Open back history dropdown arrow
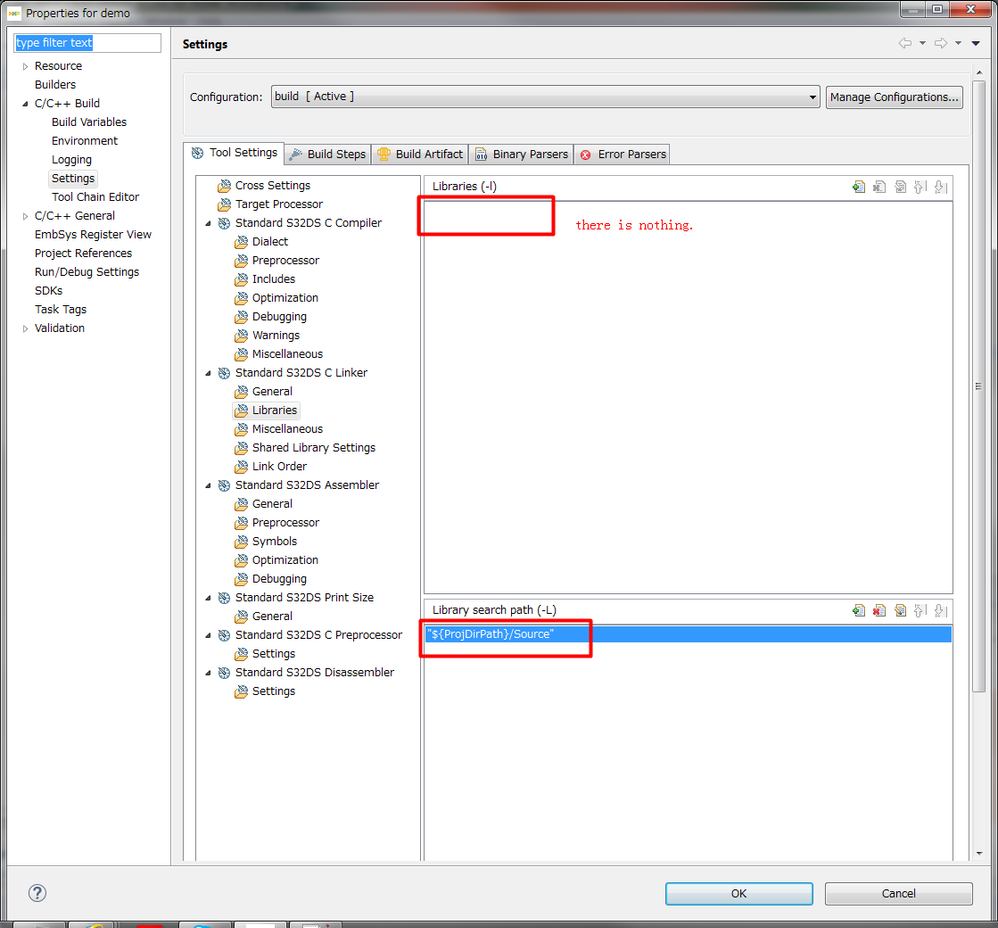Screen dimensions: 998x928 [x=922, y=43]
